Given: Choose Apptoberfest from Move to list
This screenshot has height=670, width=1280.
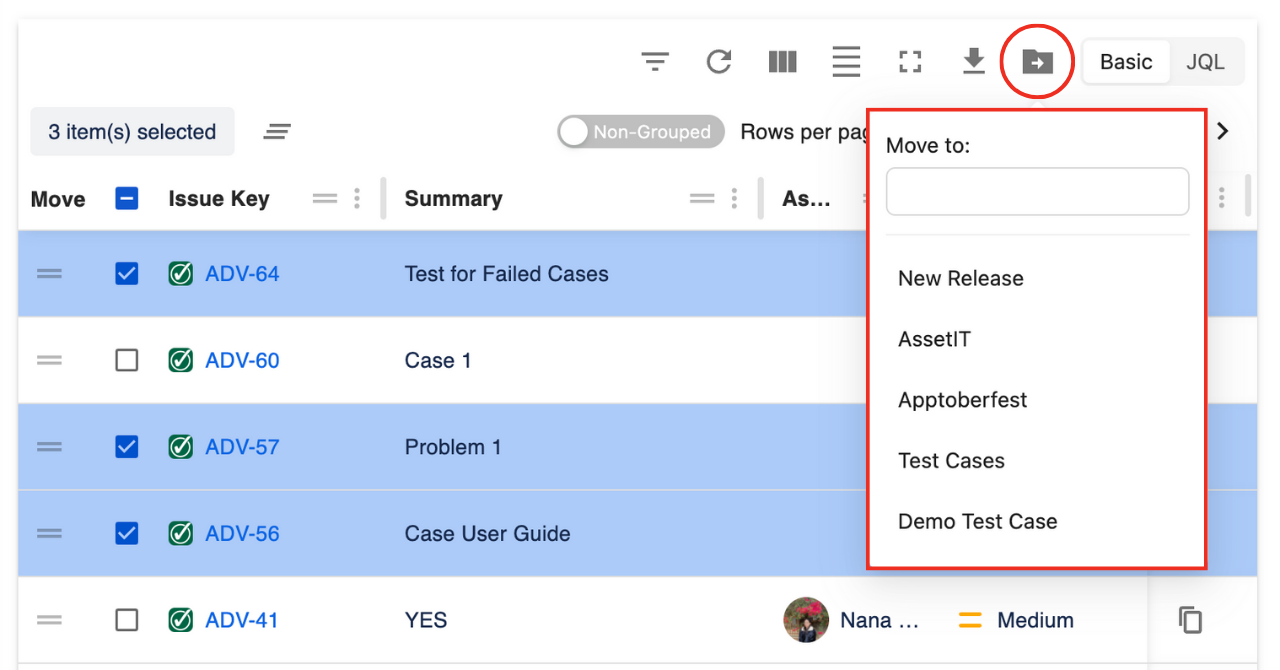Looking at the screenshot, I should coord(963,400).
